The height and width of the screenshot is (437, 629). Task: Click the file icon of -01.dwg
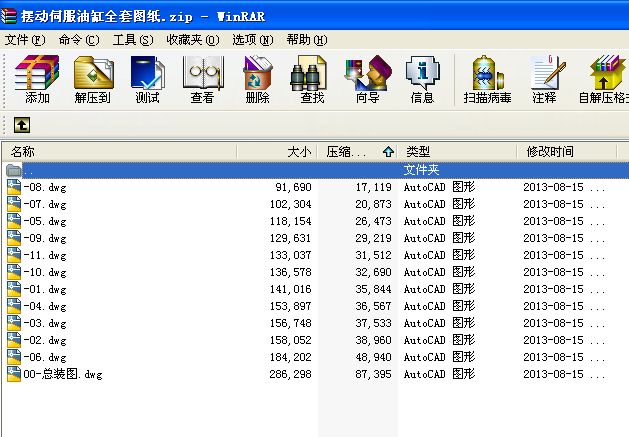pos(14,289)
